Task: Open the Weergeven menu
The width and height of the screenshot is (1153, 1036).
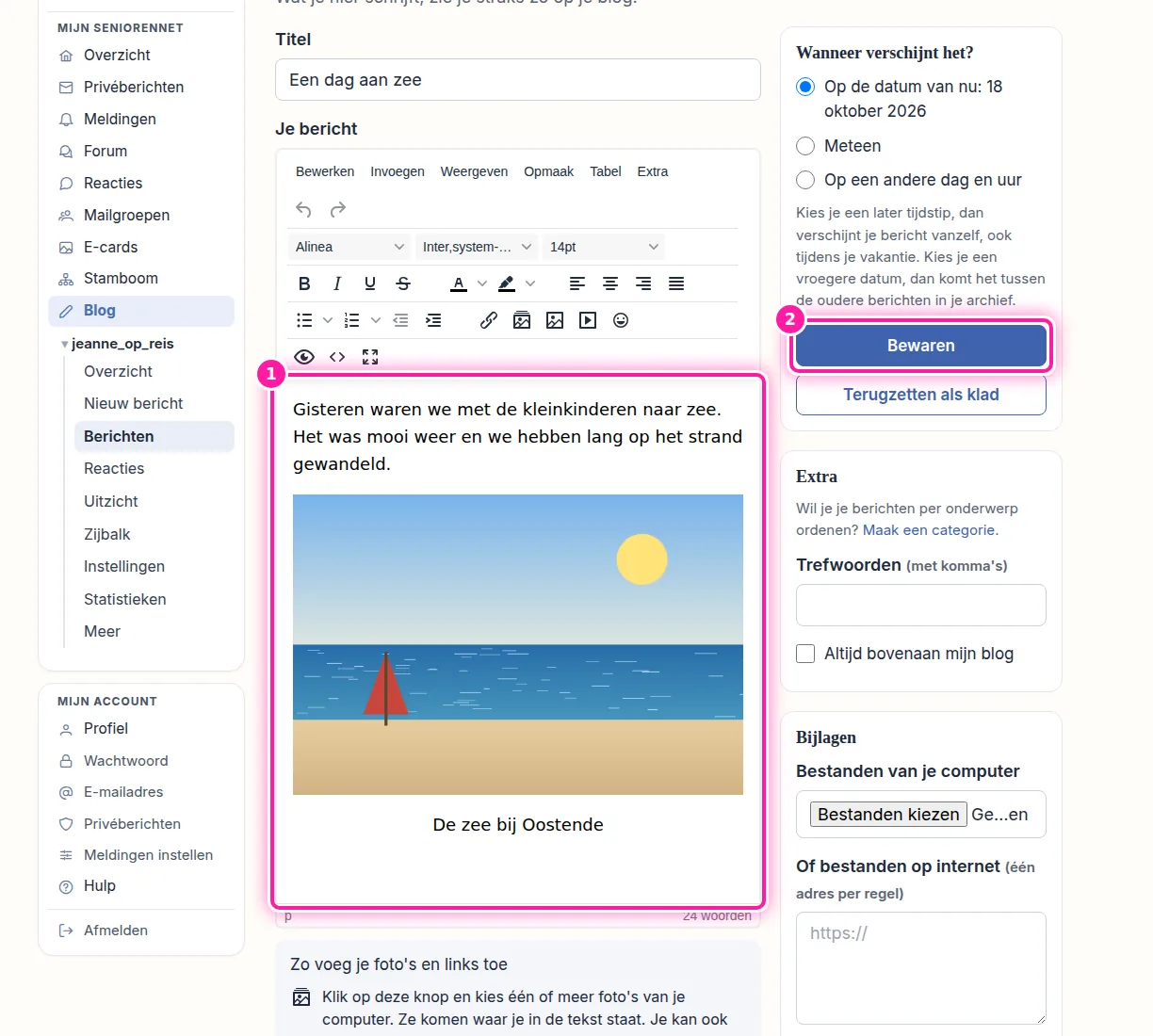Action: pos(474,171)
